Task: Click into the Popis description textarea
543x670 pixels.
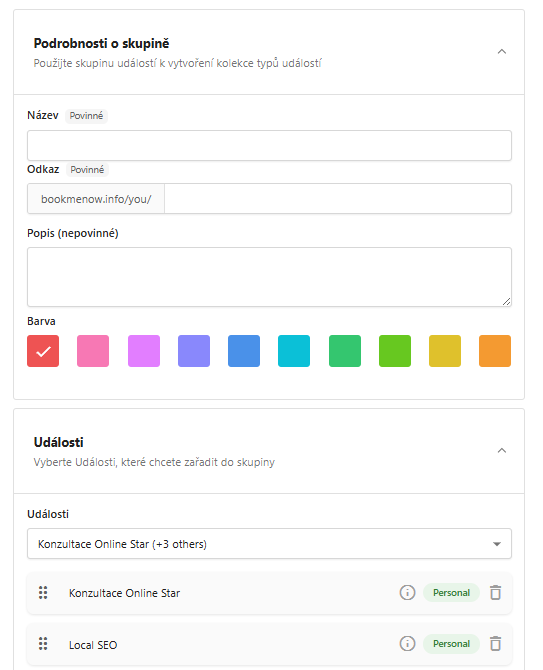Action: point(269,277)
